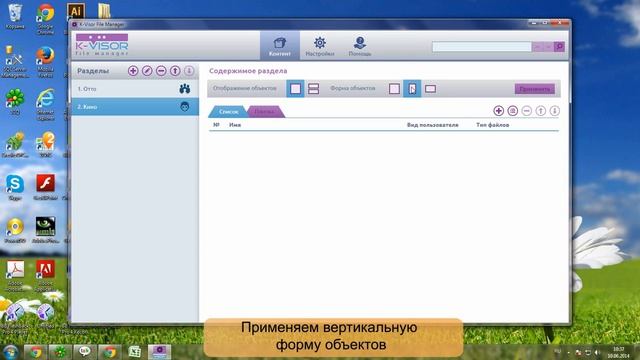Click the second round icon in content toolbar
The height and width of the screenshot is (360, 640).
point(513,111)
